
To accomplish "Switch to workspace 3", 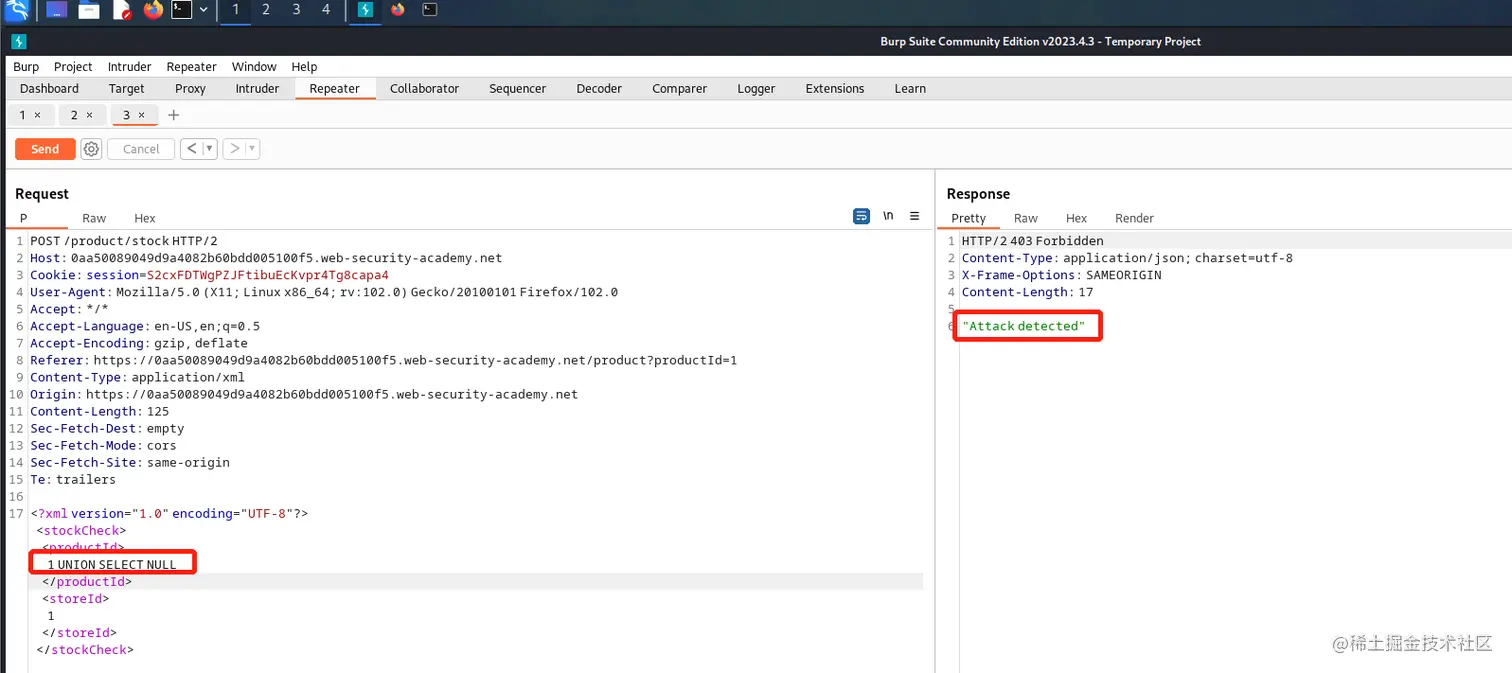I will click(x=296, y=10).
